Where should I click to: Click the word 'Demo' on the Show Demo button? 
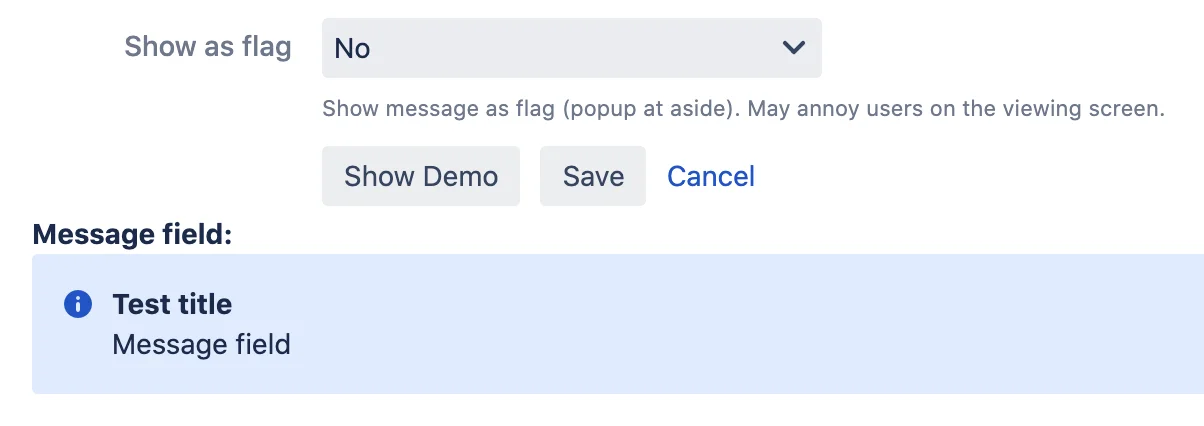click(460, 176)
